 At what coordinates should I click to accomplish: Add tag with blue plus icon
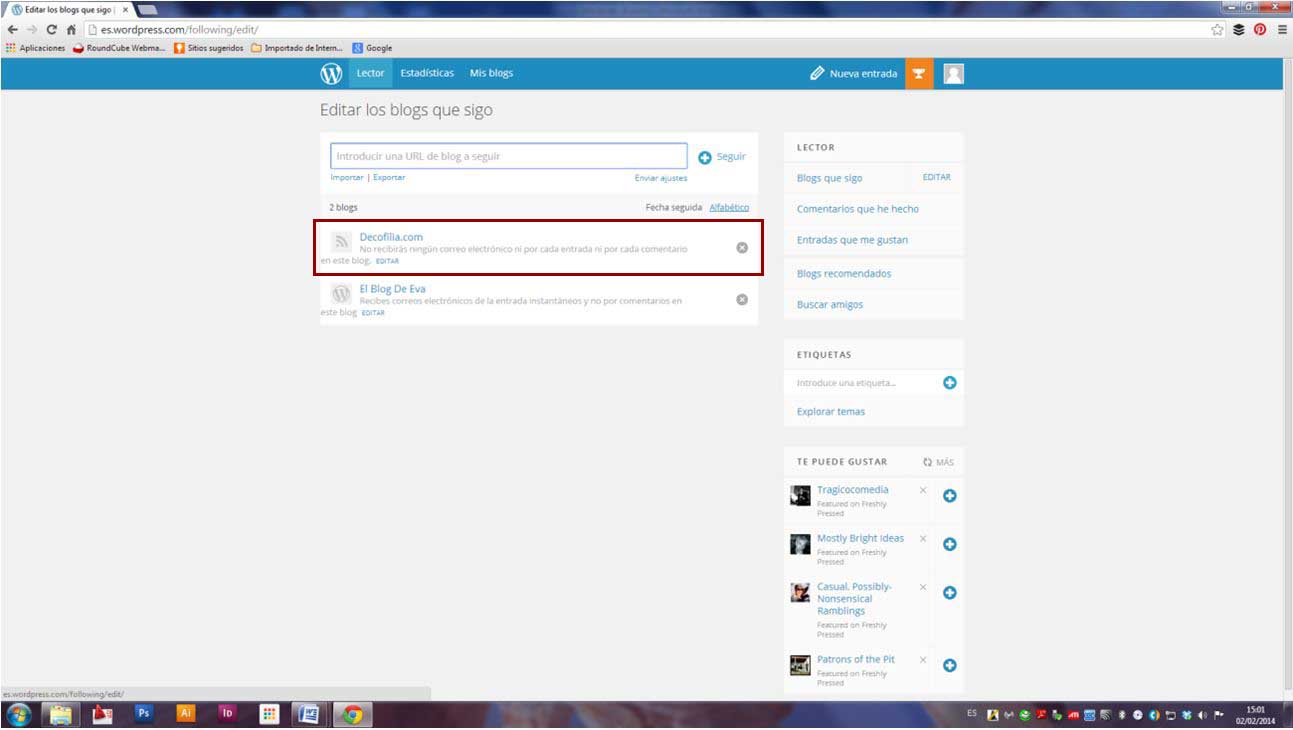(950, 383)
